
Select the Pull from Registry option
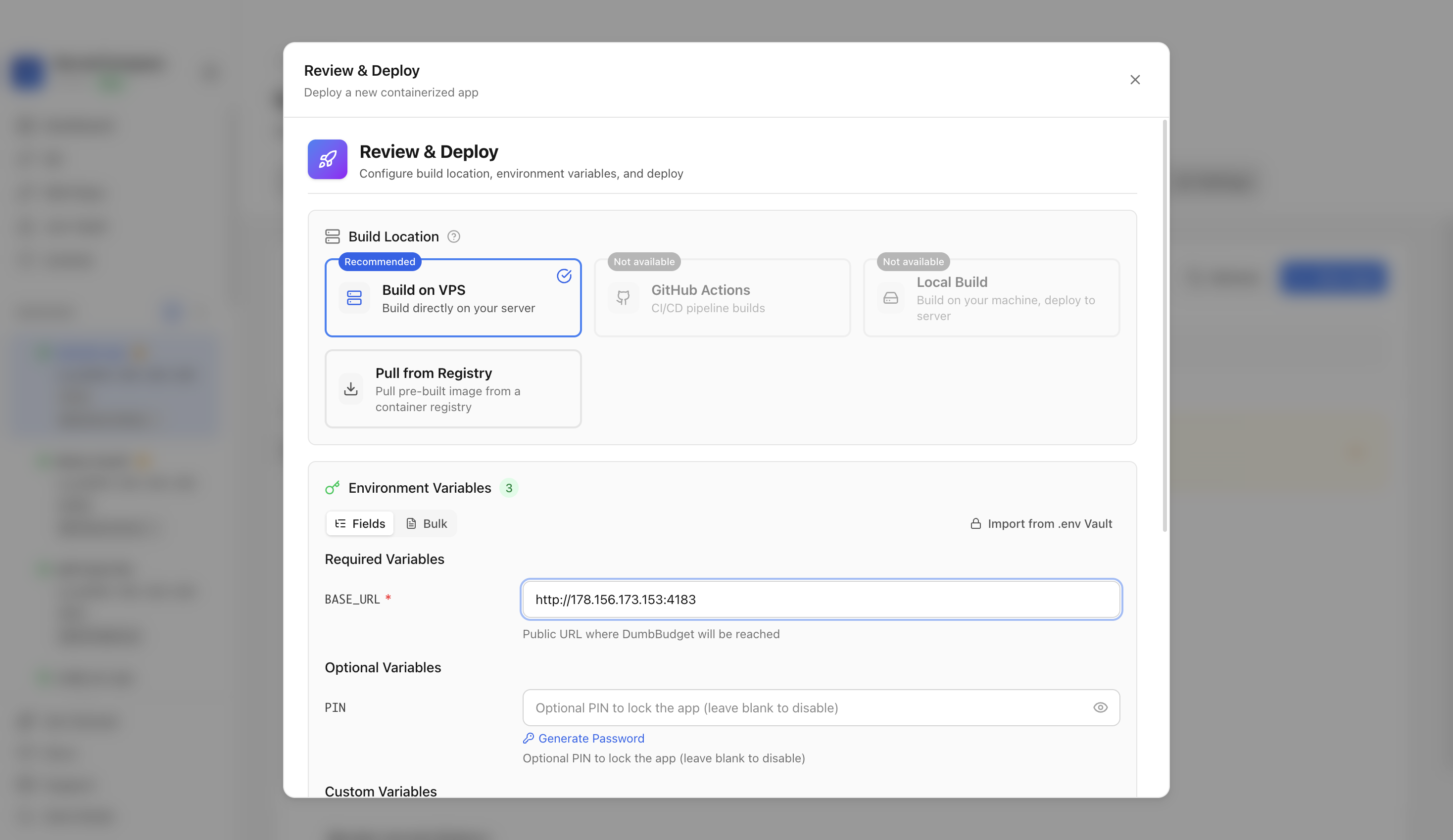pos(453,389)
